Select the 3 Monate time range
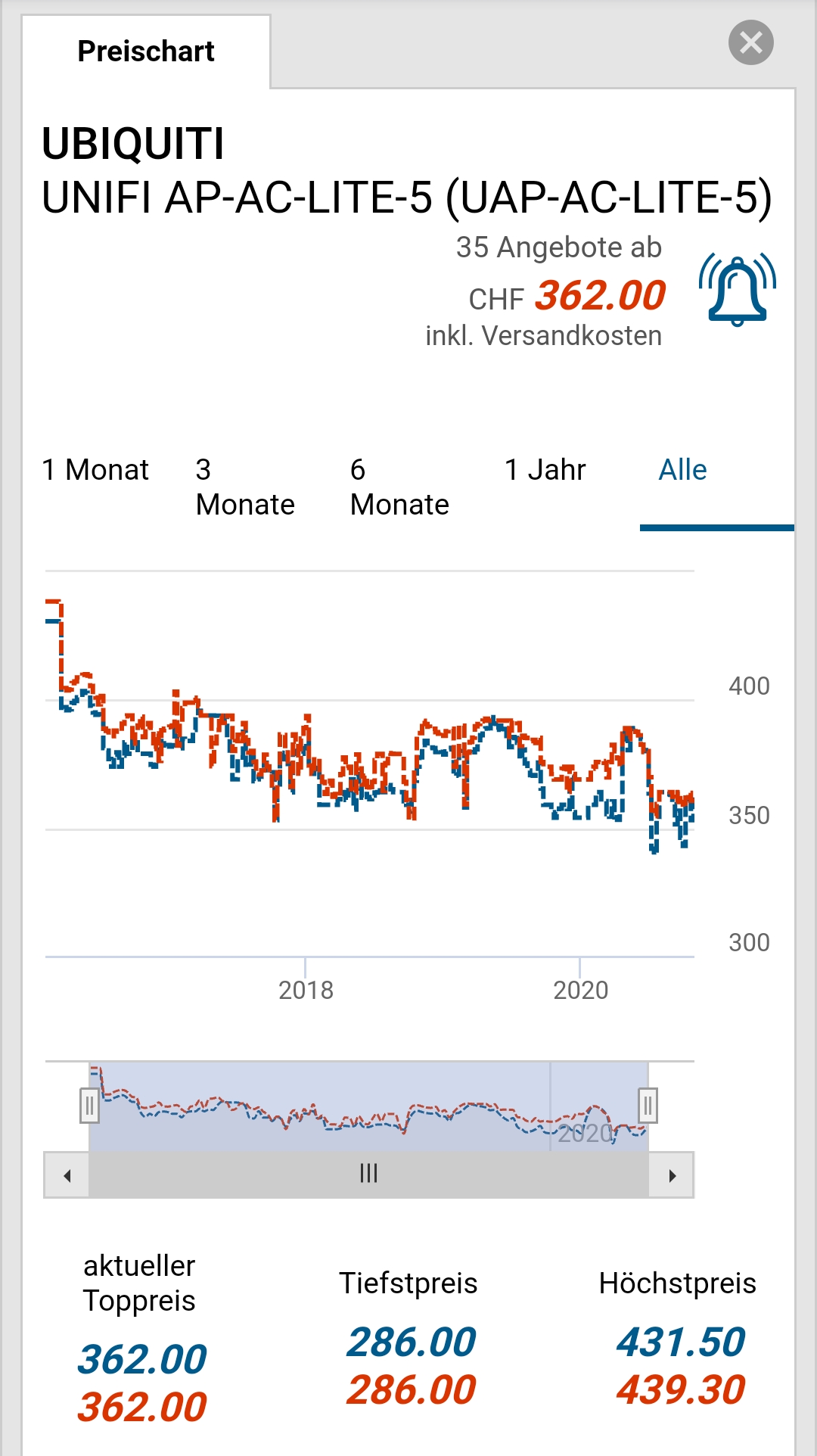817x1456 pixels. pos(244,487)
